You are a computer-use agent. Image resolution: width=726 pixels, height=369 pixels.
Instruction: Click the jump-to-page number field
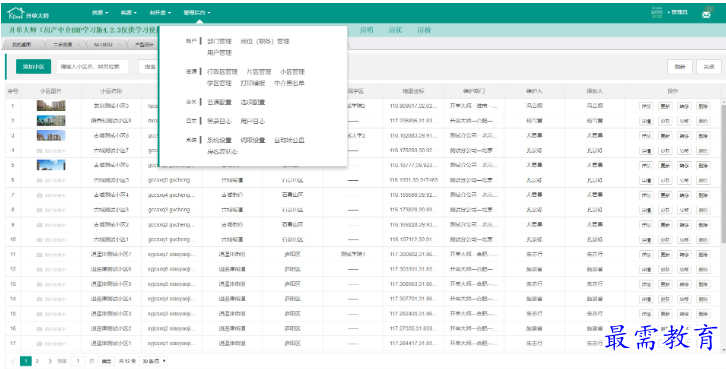click(x=78, y=361)
